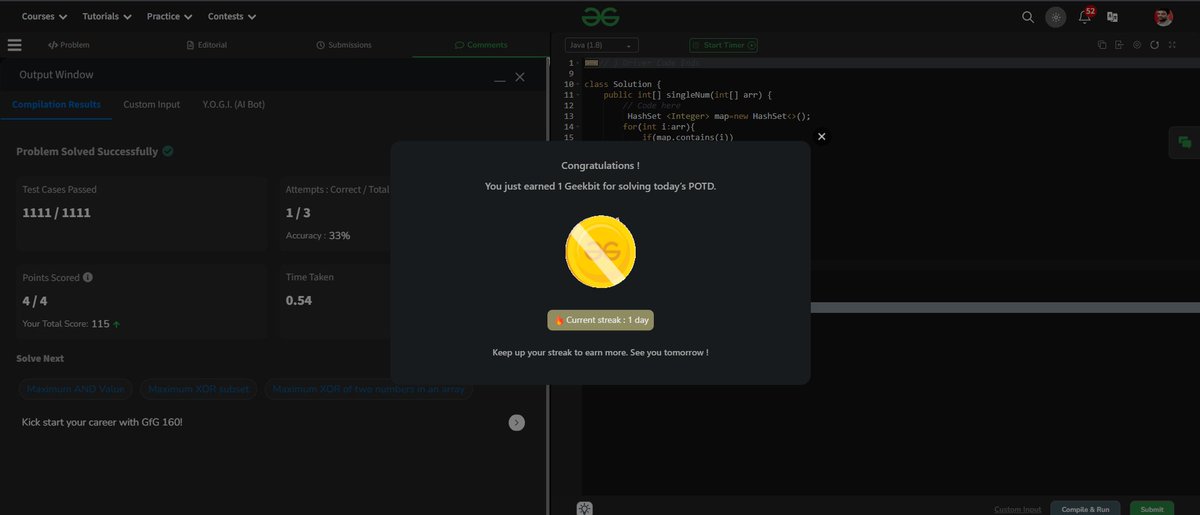Open notifications bell with 52 badge
Viewport: 1200px width, 515px height.
(x=1085, y=16)
